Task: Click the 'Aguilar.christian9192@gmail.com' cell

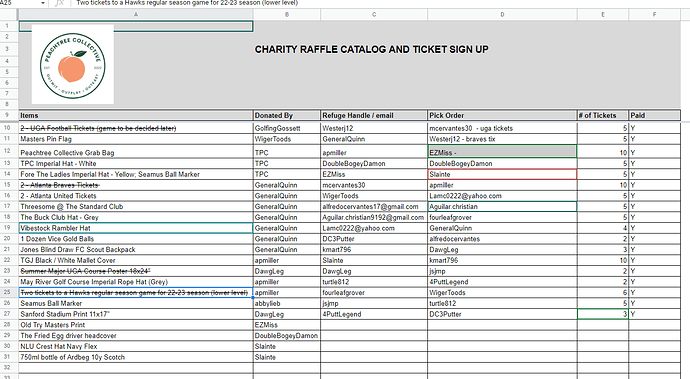Action: (374, 217)
